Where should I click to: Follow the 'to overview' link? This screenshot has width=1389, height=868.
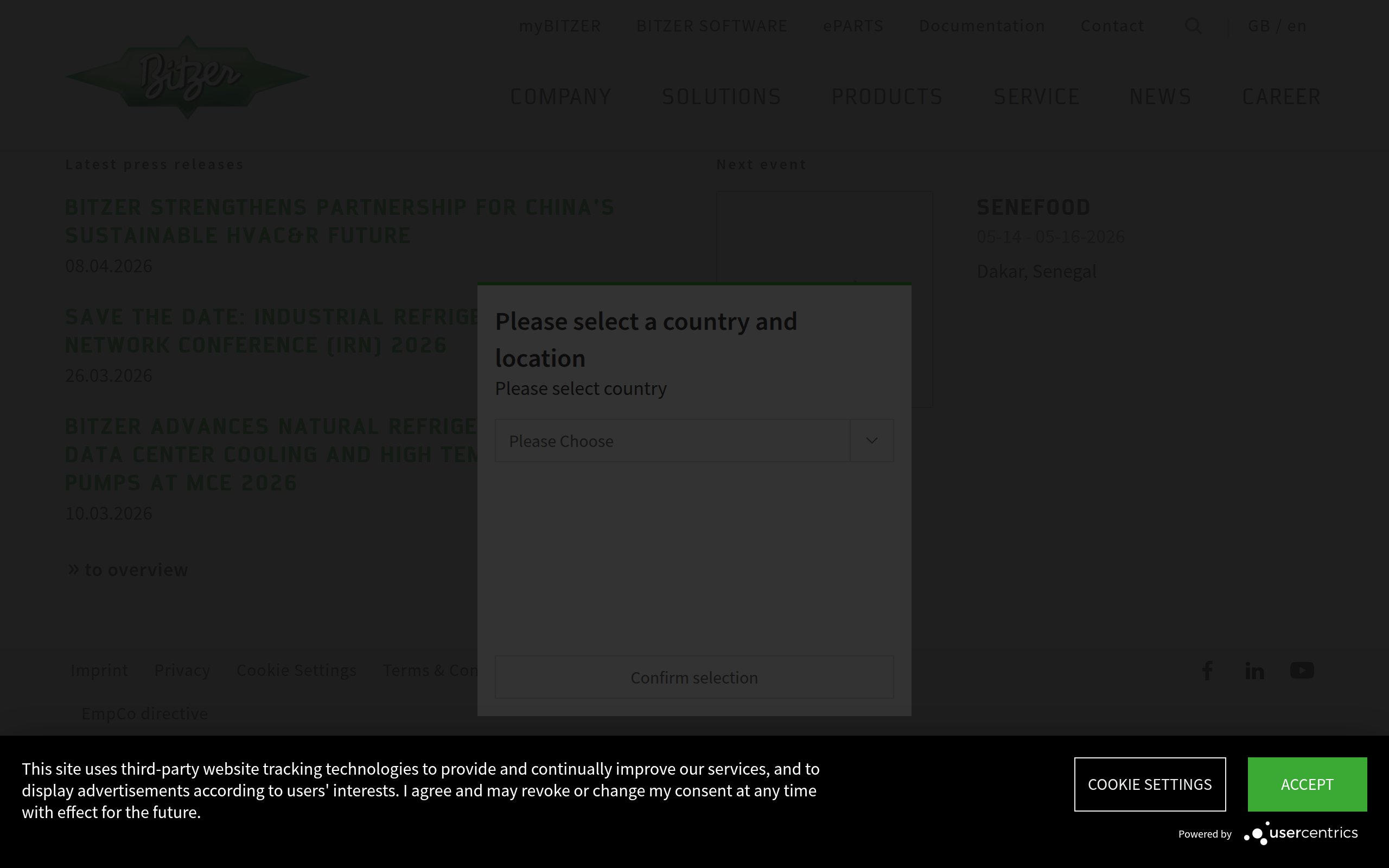coord(128,570)
